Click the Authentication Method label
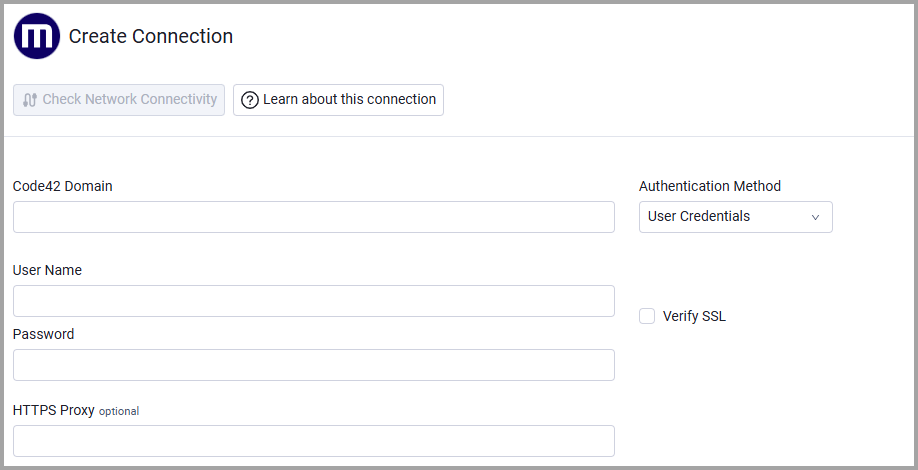The image size is (918, 470). [x=710, y=186]
